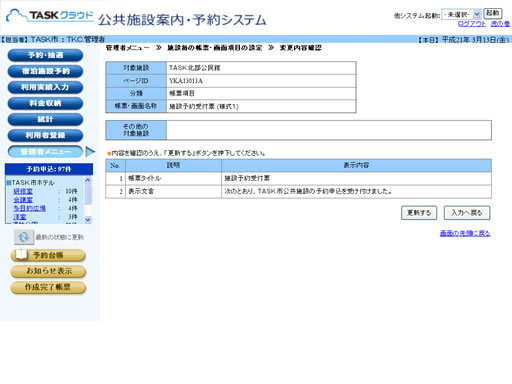
Task: Click the 更新する button
Action: pyautogui.click(x=419, y=213)
